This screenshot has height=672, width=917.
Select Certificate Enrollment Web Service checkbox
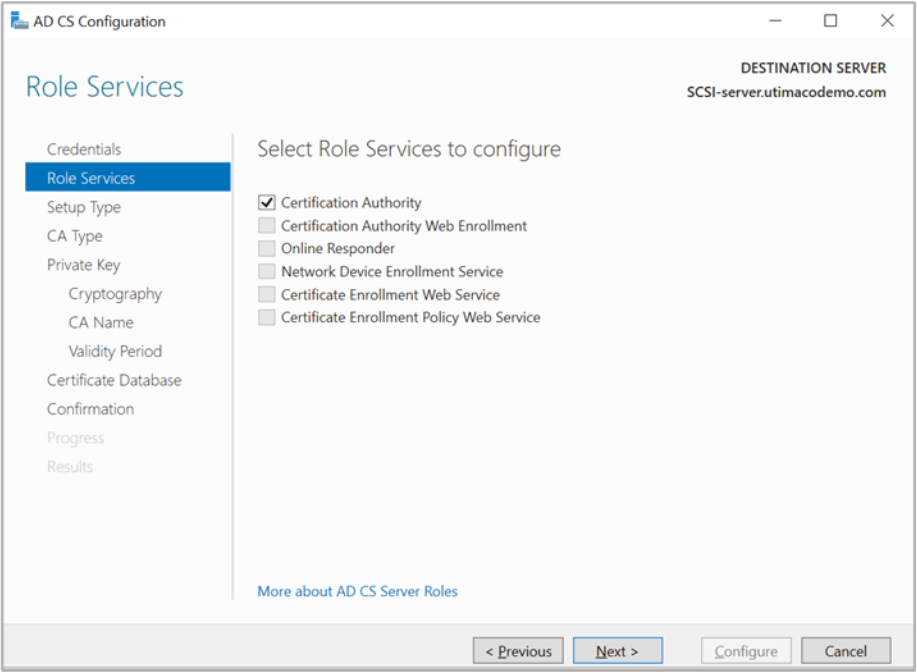click(x=266, y=295)
